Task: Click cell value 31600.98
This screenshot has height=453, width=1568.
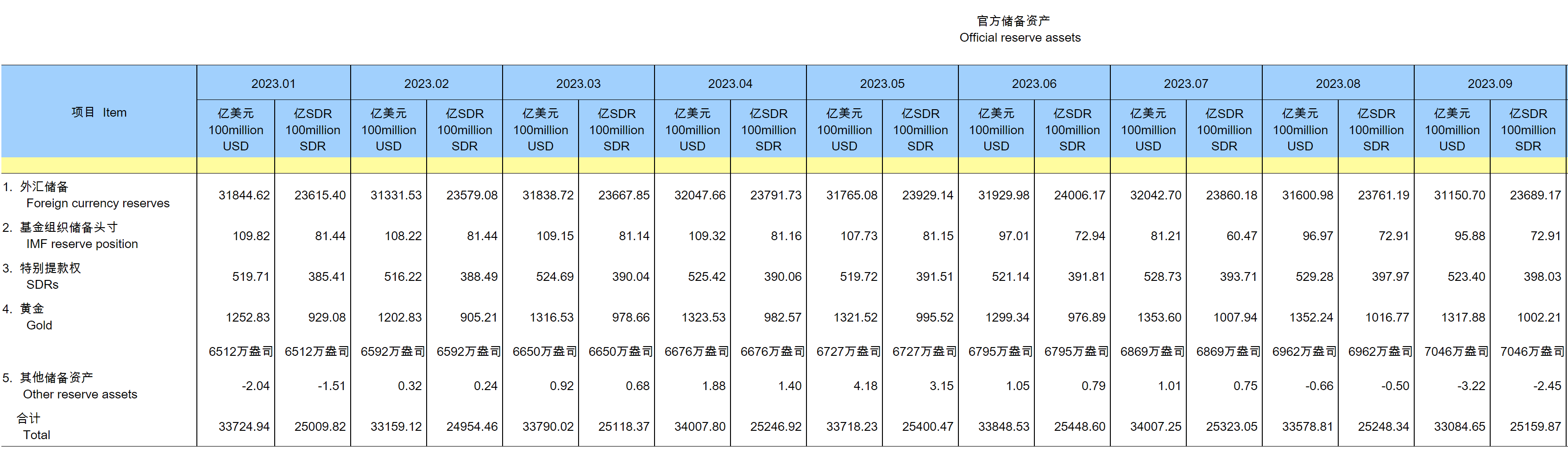Action: point(1308,195)
